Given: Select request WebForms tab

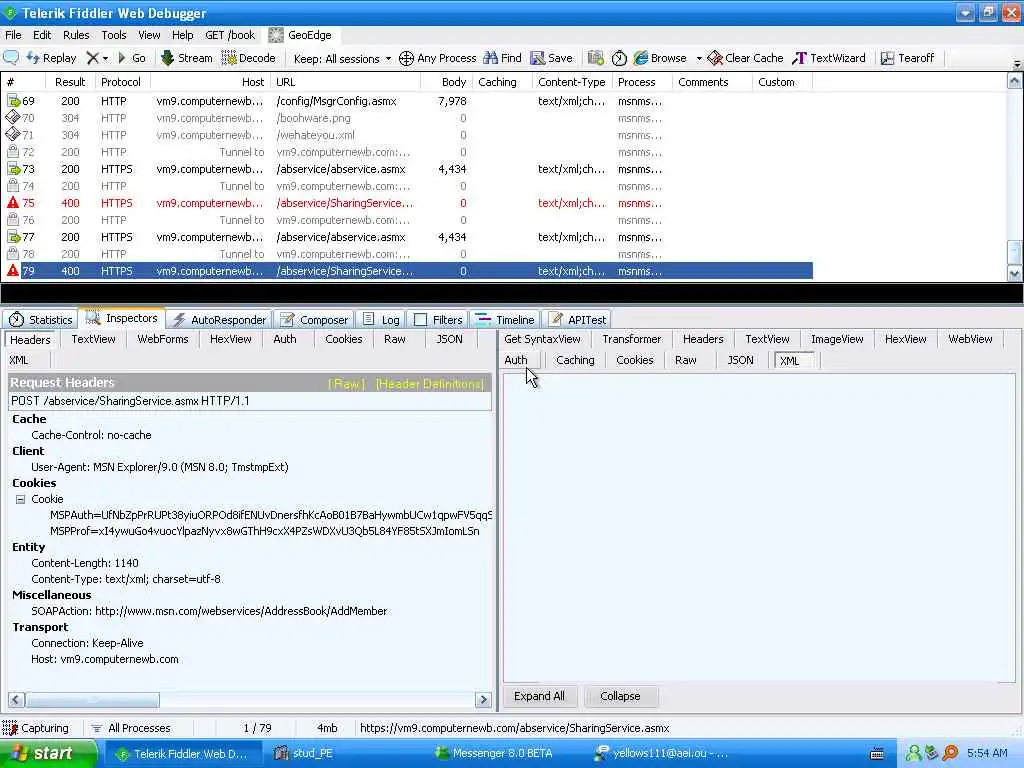Looking at the screenshot, I should pyautogui.click(x=163, y=340).
